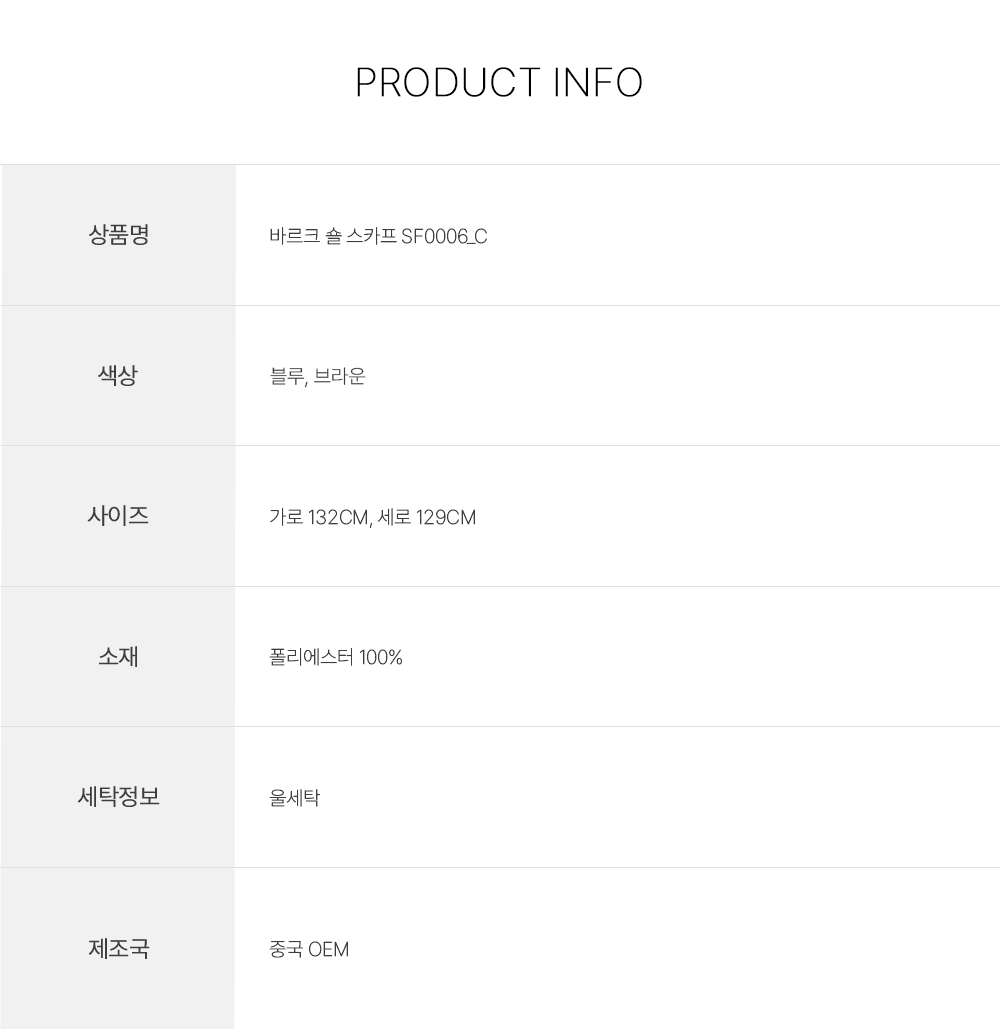Click the PRODUCT INFO heading

click(x=499, y=83)
